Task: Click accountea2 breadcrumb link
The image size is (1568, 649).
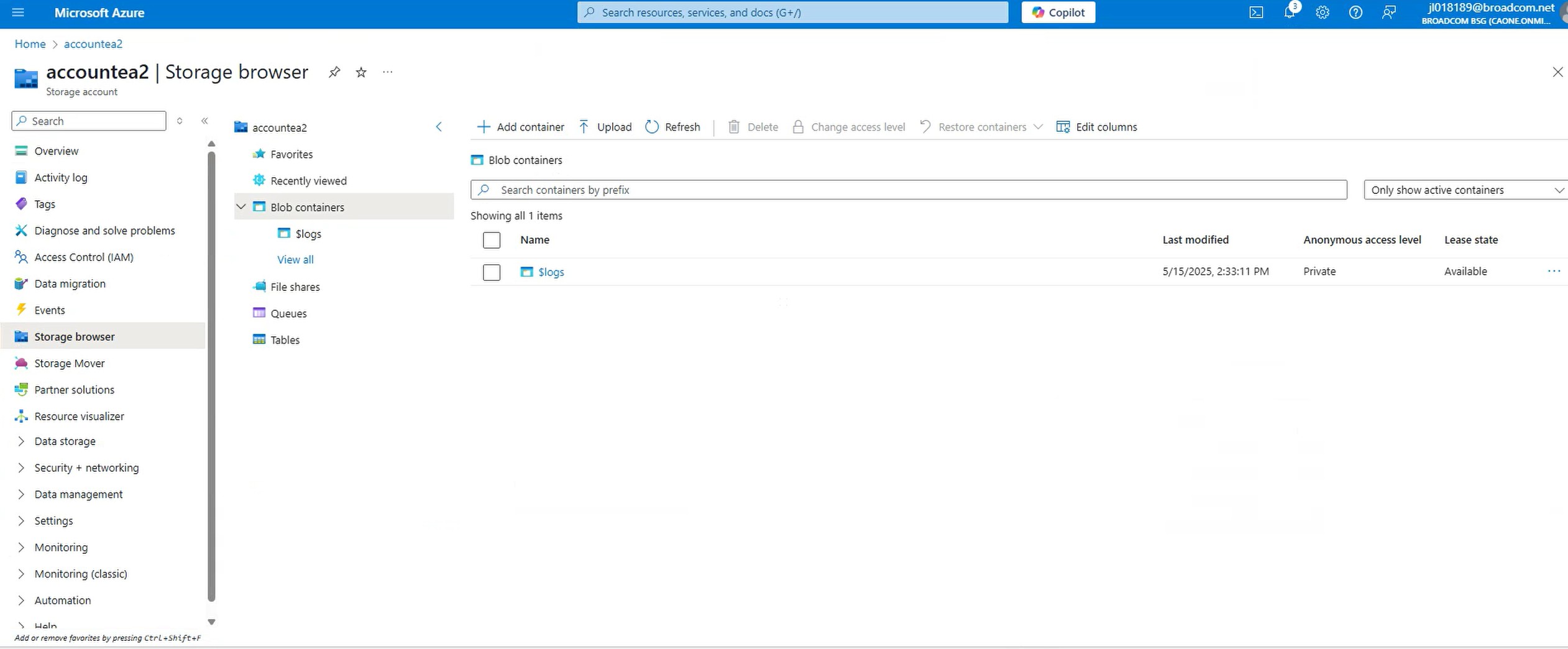Action: coord(93,44)
